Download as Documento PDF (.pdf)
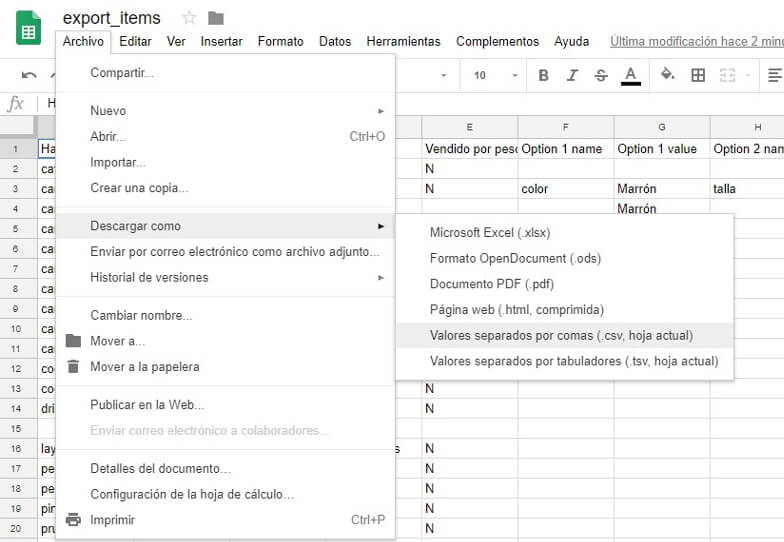The image size is (784, 542). point(564,284)
